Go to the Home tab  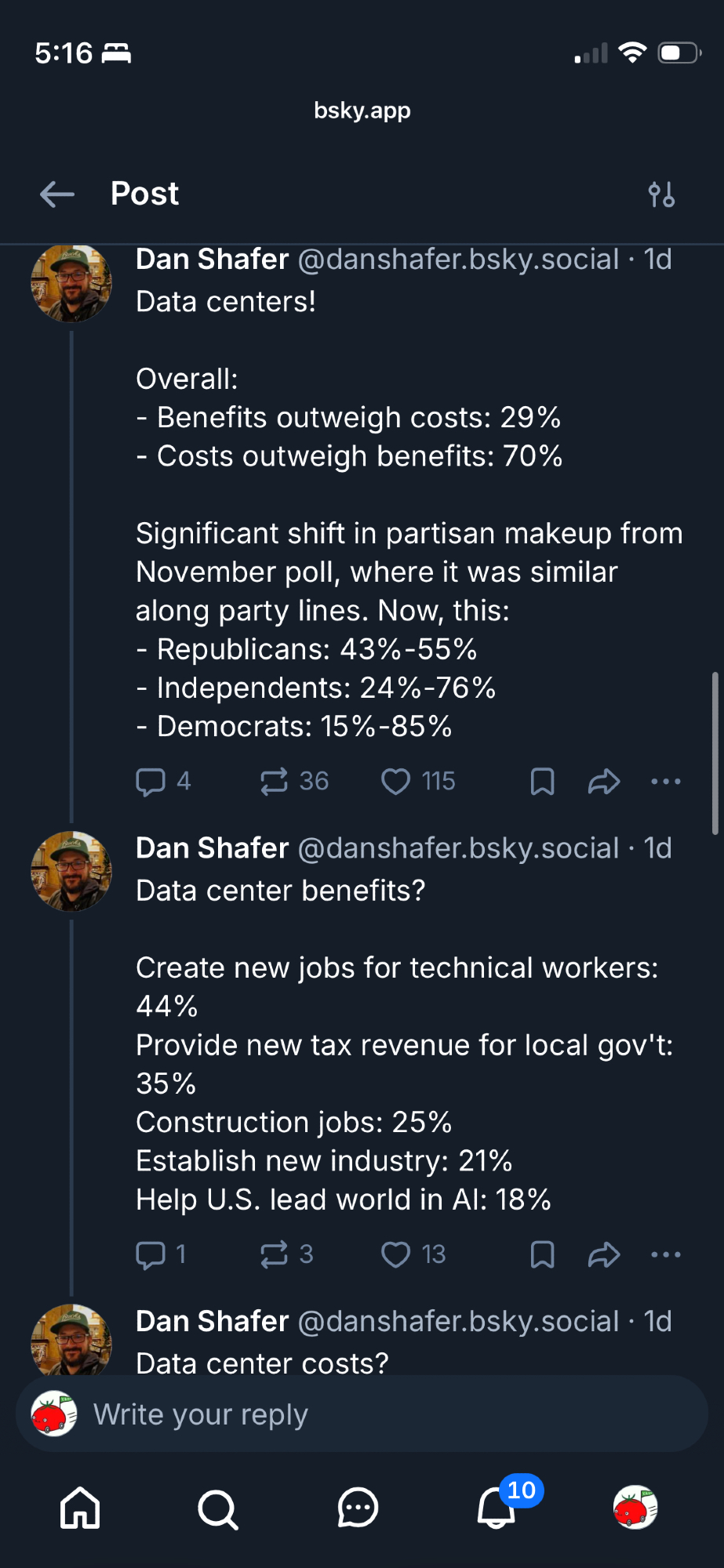tap(81, 1508)
